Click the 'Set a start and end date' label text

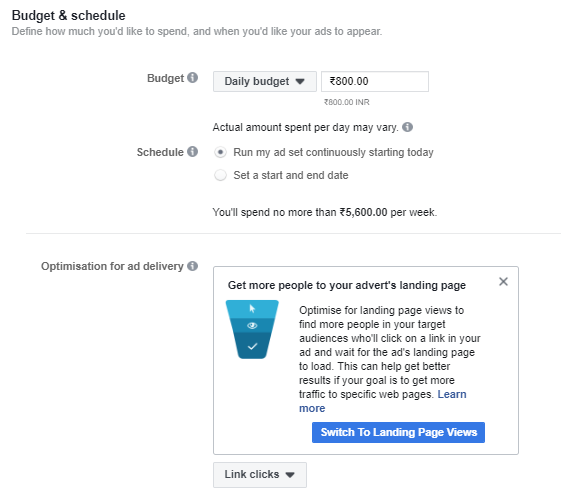pos(291,175)
